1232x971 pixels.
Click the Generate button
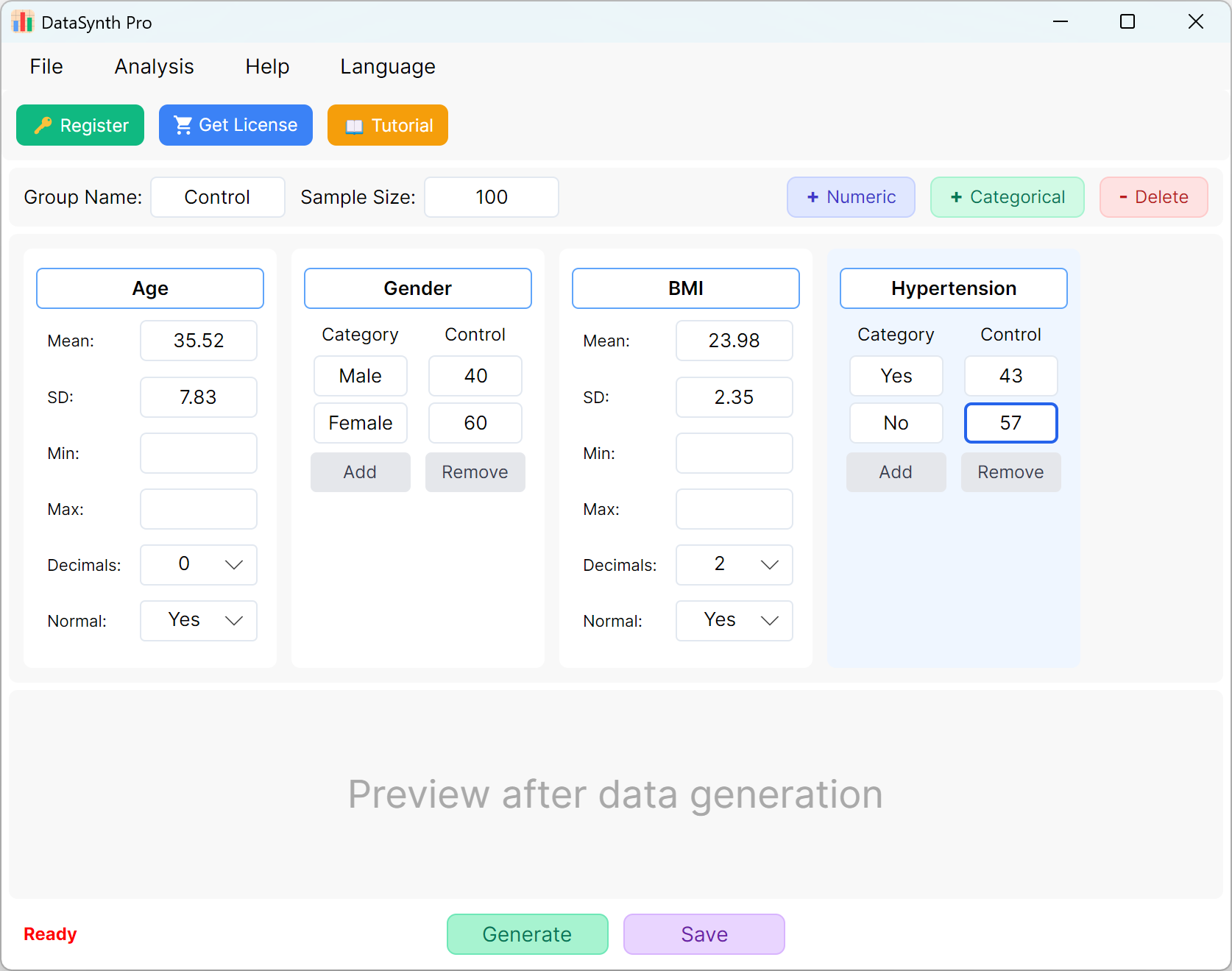click(x=528, y=934)
